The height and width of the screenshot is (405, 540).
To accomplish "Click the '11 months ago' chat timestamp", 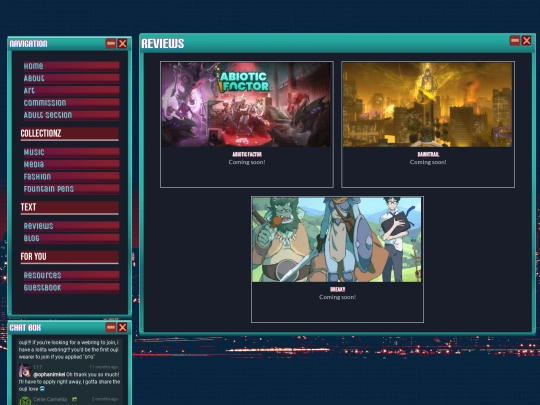I will (104, 367).
